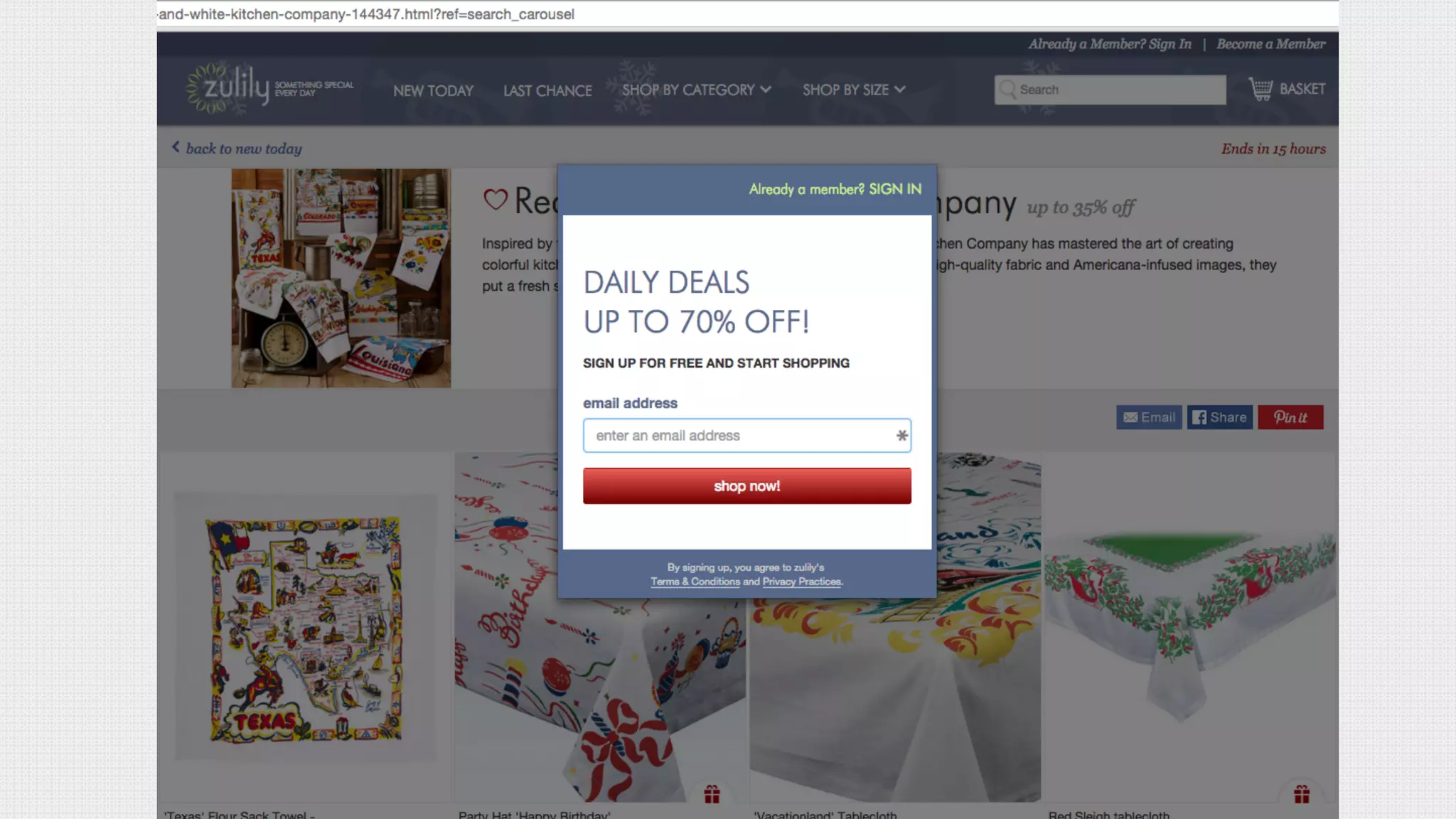Click the gift icon on Red Sleigh tablecloth

(1302, 794)
